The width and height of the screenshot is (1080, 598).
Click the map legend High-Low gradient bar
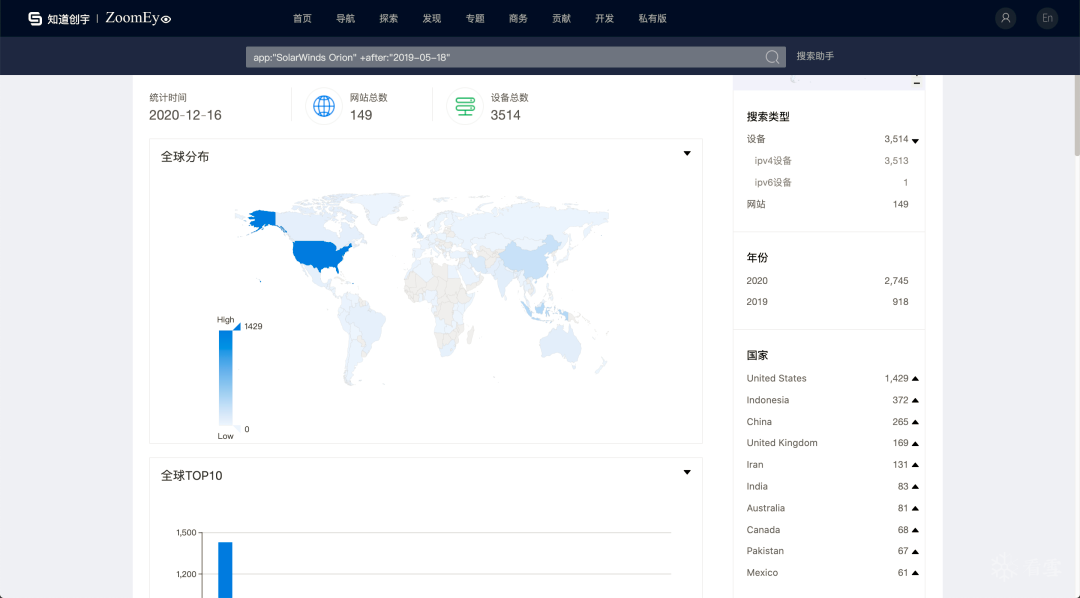(x=225, y=378)
